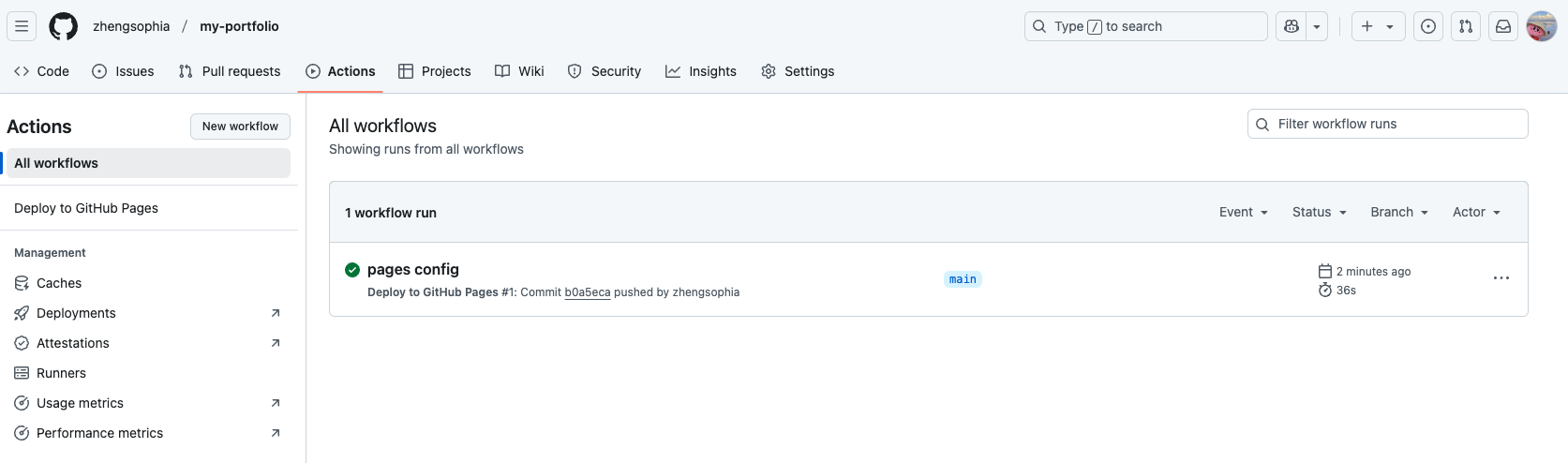
Task: Select Deploy to GitHub Pages workflow
Action: [x=86, y=208]
